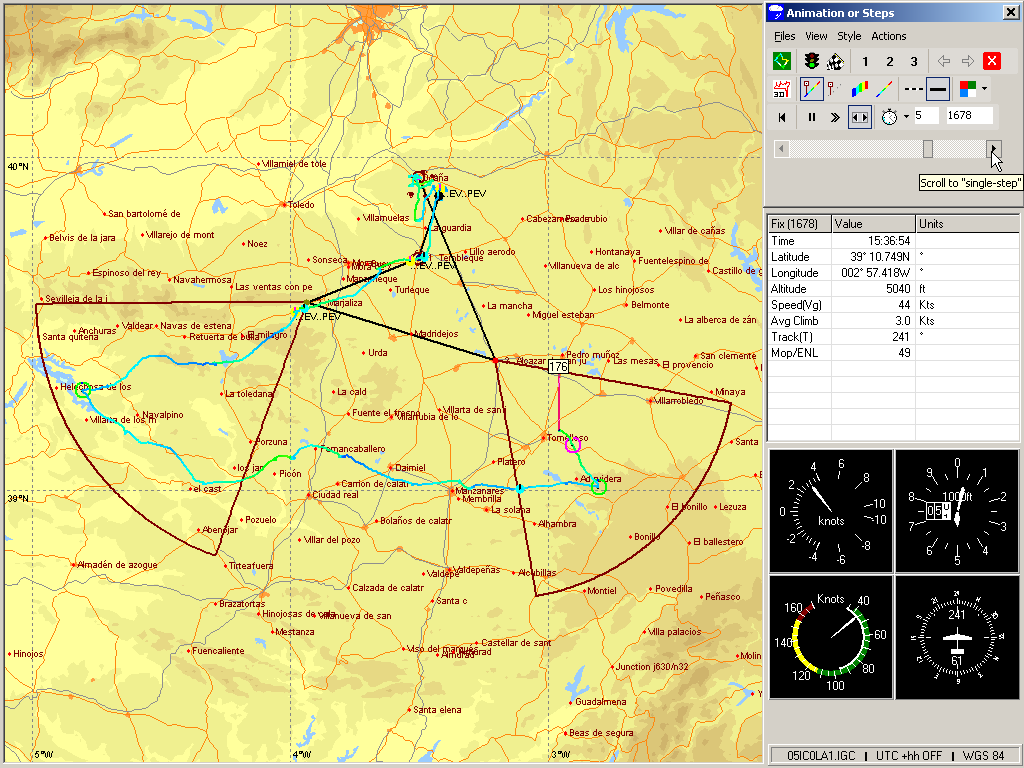Open the Style menu
The height and width of the screenshot is (768, 1024).
pos(849,36)
